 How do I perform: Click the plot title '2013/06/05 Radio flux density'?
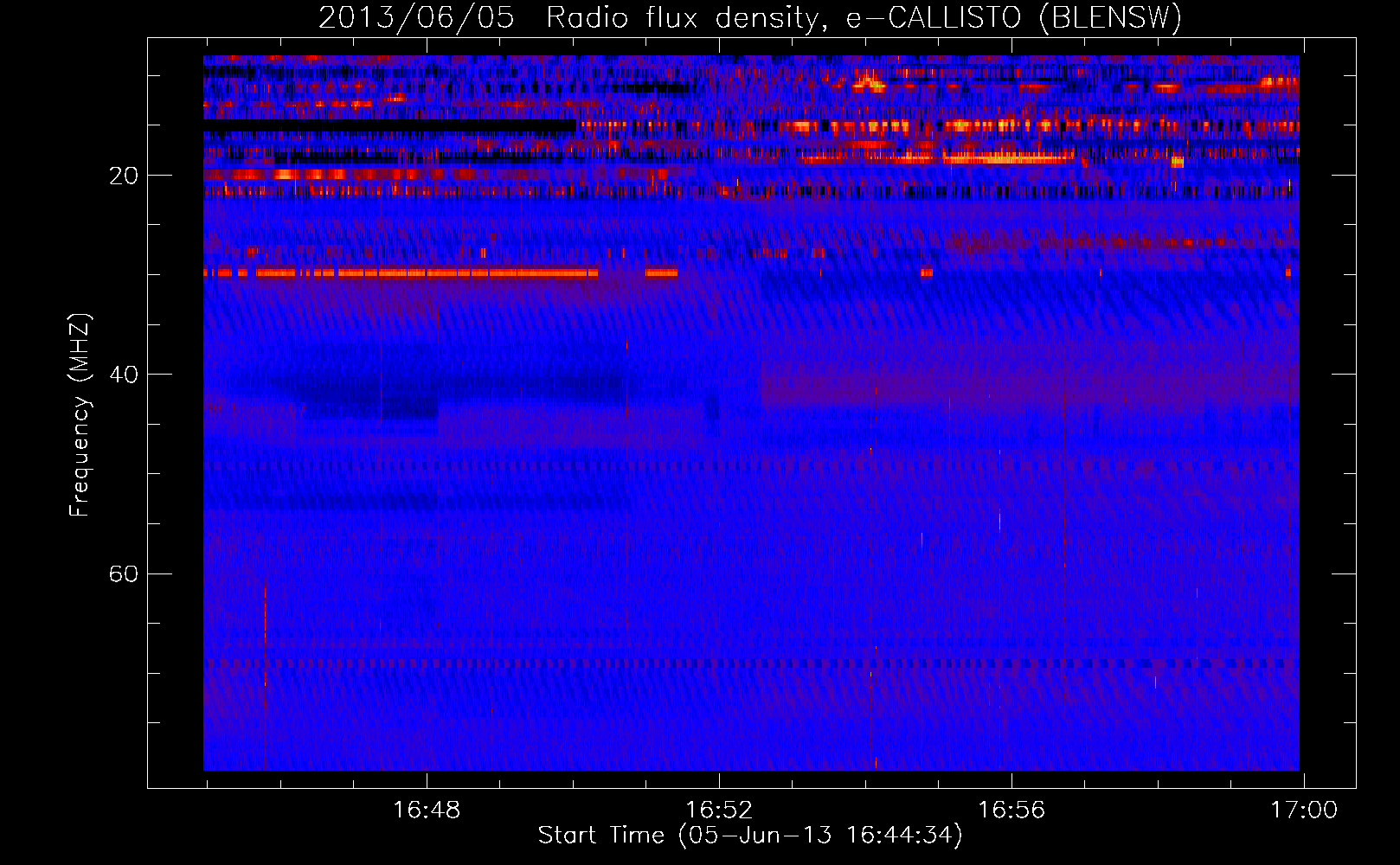pyautogui.click(x=750, y=17)
